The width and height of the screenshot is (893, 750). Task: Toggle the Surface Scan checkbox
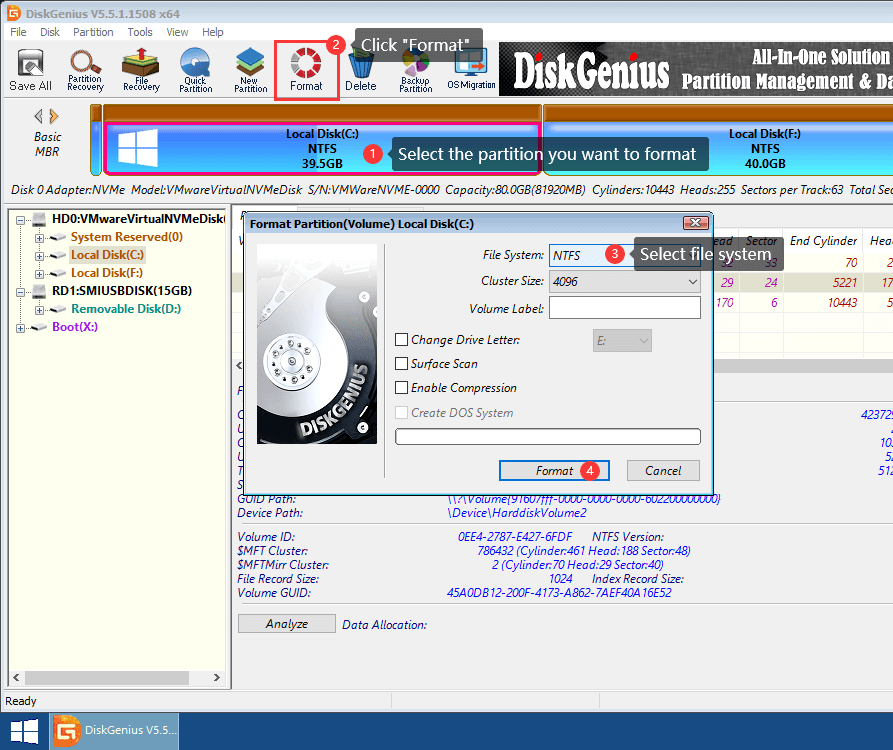click(x=402, y=365)
